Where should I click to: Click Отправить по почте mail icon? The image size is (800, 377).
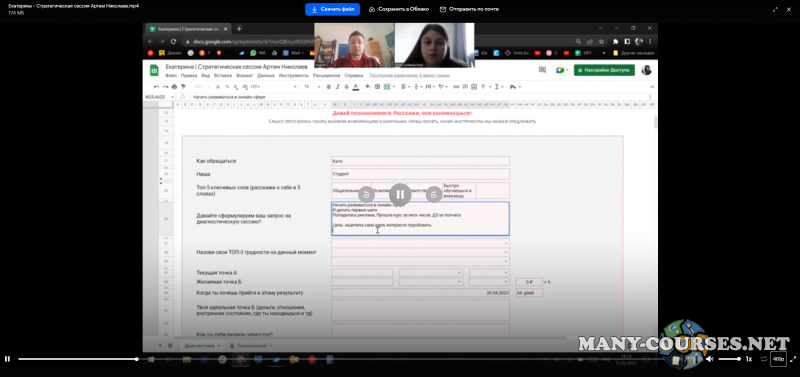(443, 9)
